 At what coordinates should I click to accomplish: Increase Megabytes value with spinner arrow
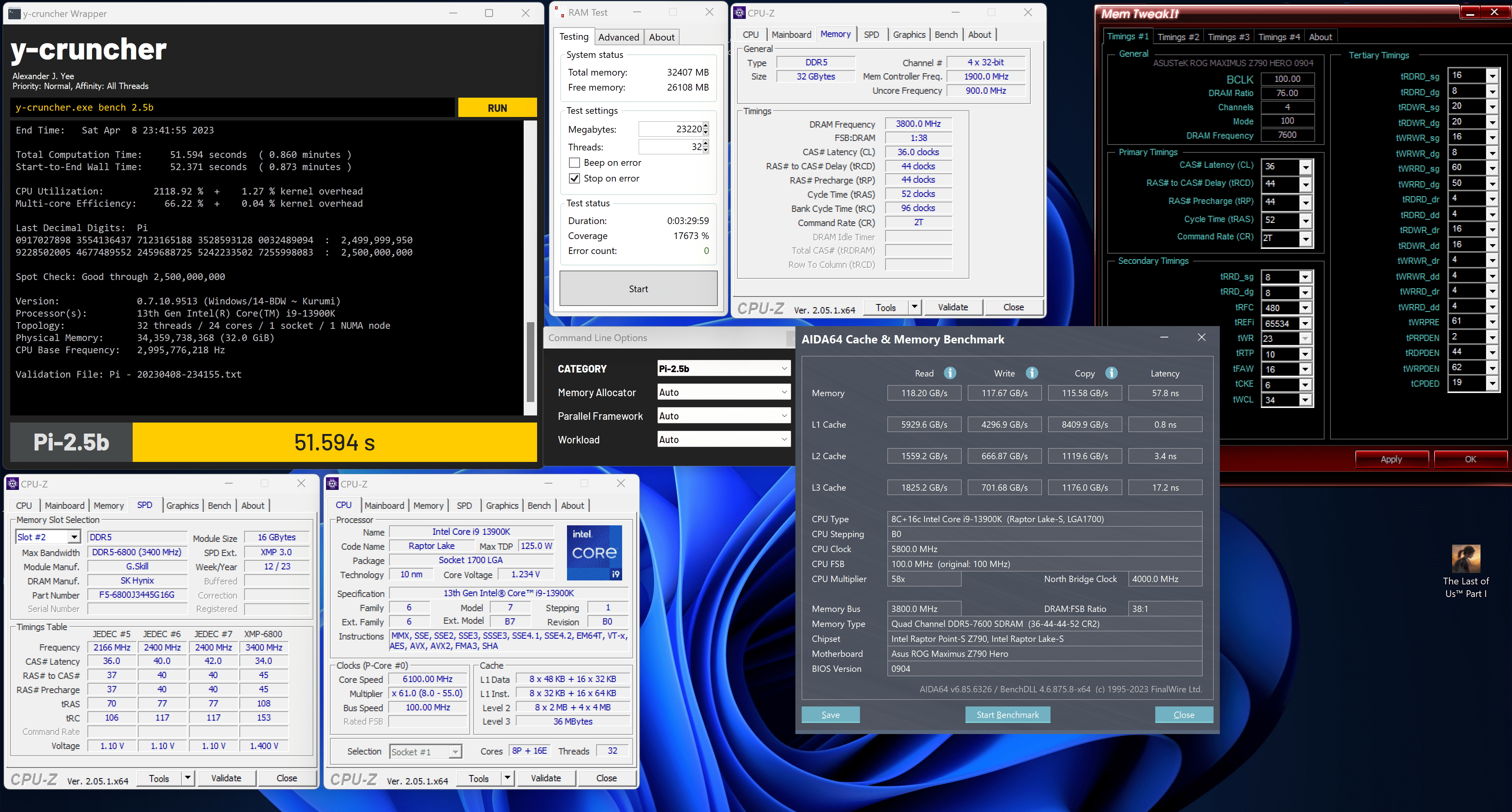tap(706, 125)
